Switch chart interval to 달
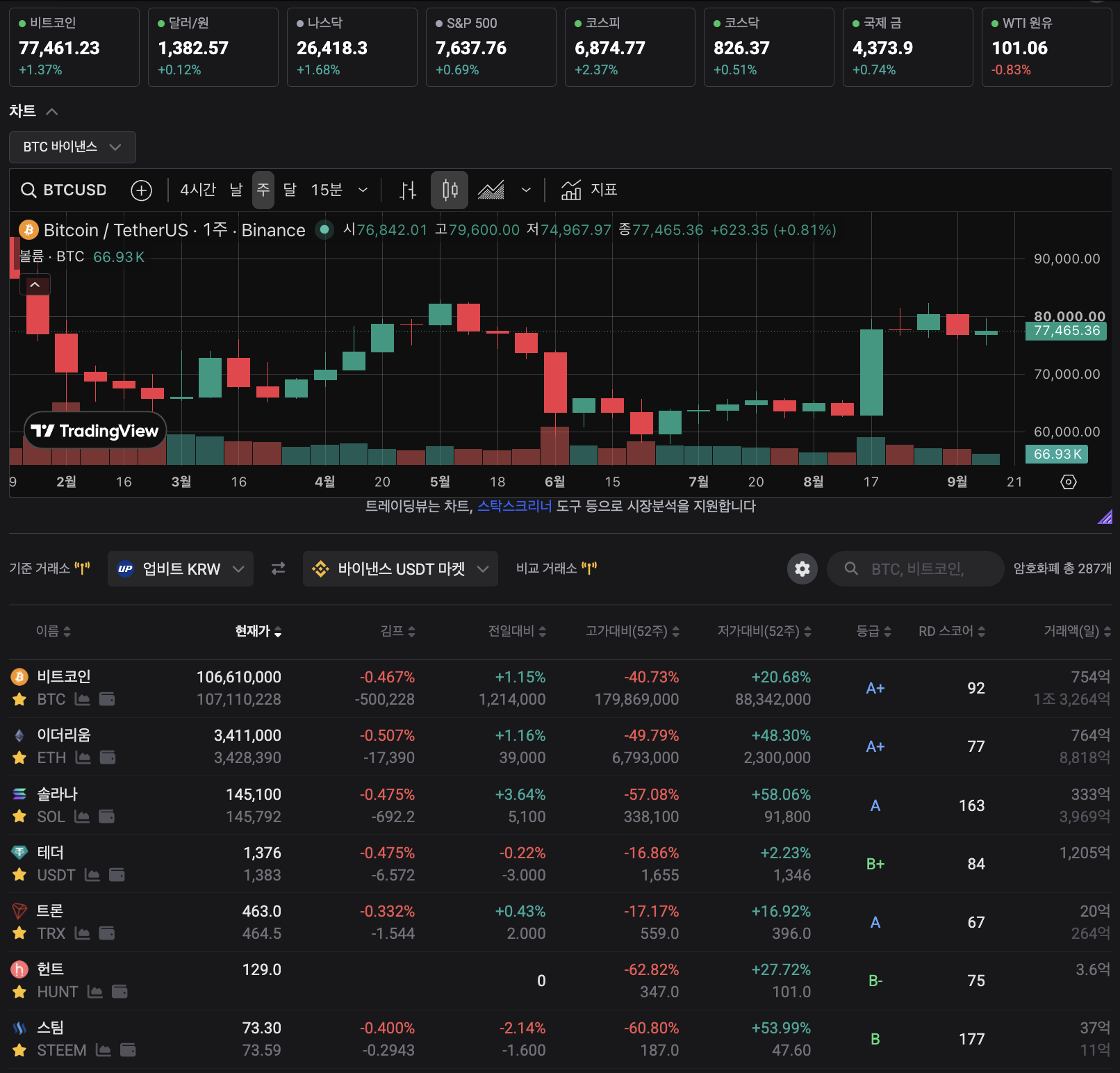Viewport: 1120px width, 1073px height. 290,190
